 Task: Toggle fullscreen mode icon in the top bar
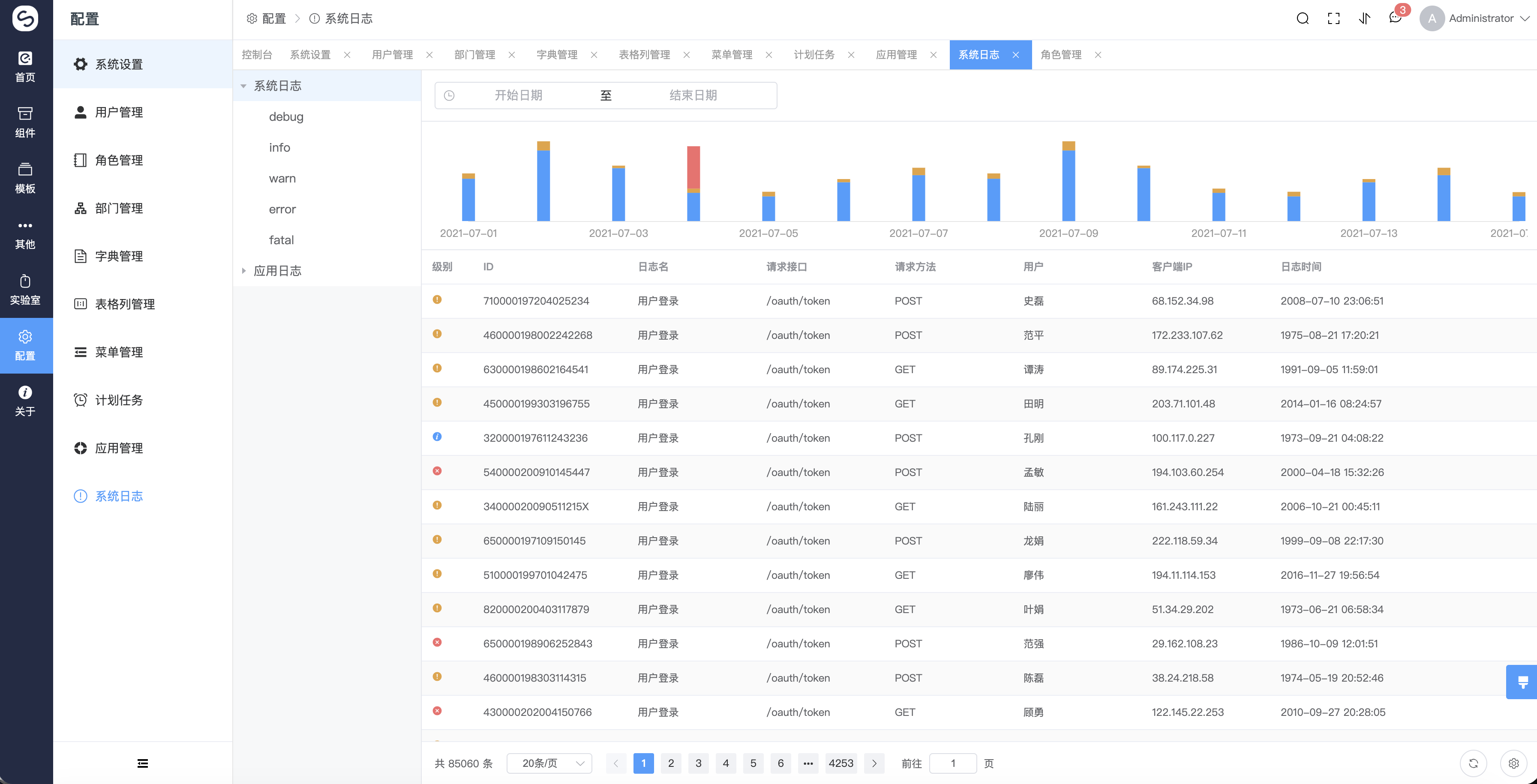coord(1334,18)
